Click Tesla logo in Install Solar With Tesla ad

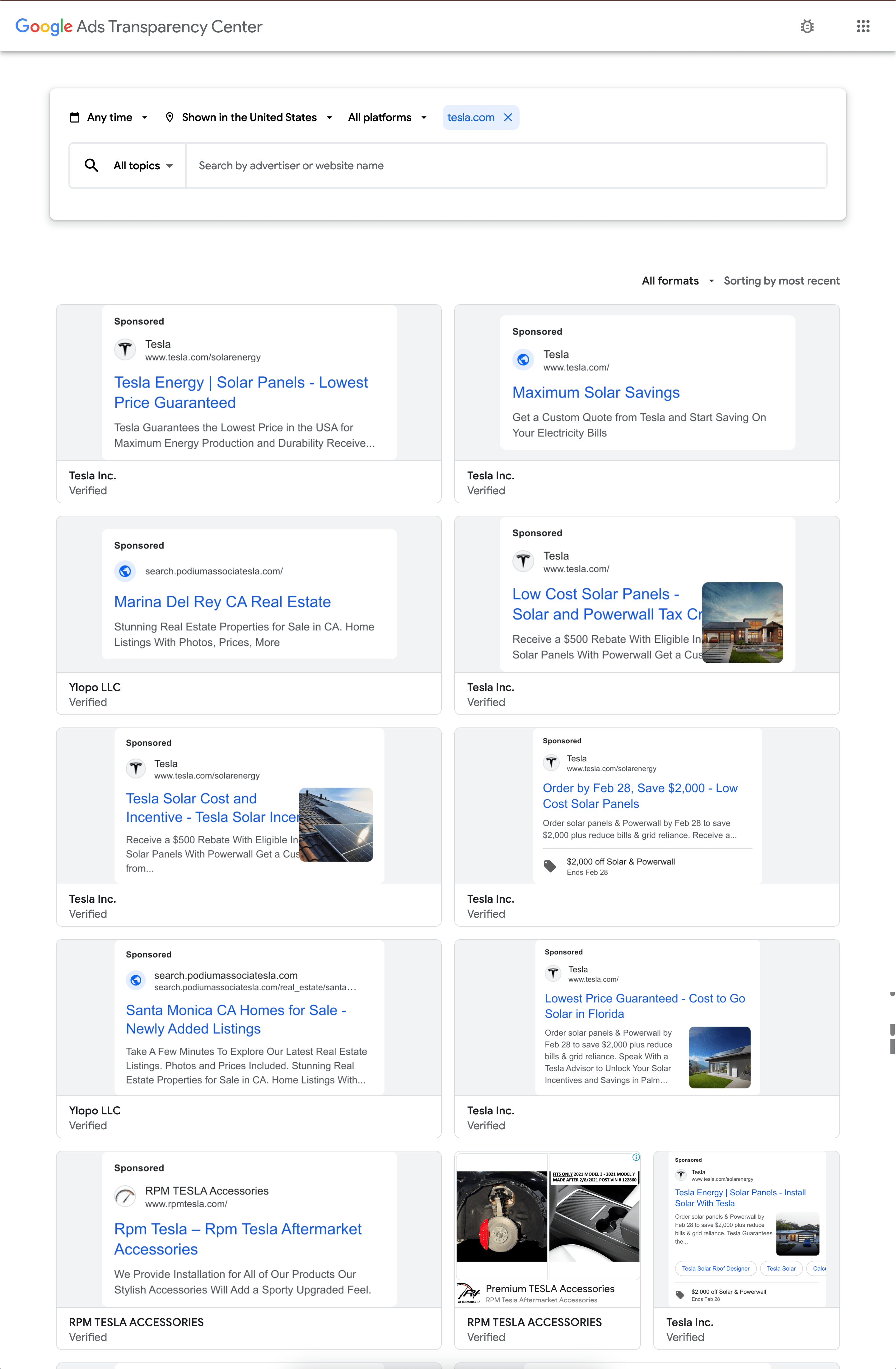coord(680,1174)
